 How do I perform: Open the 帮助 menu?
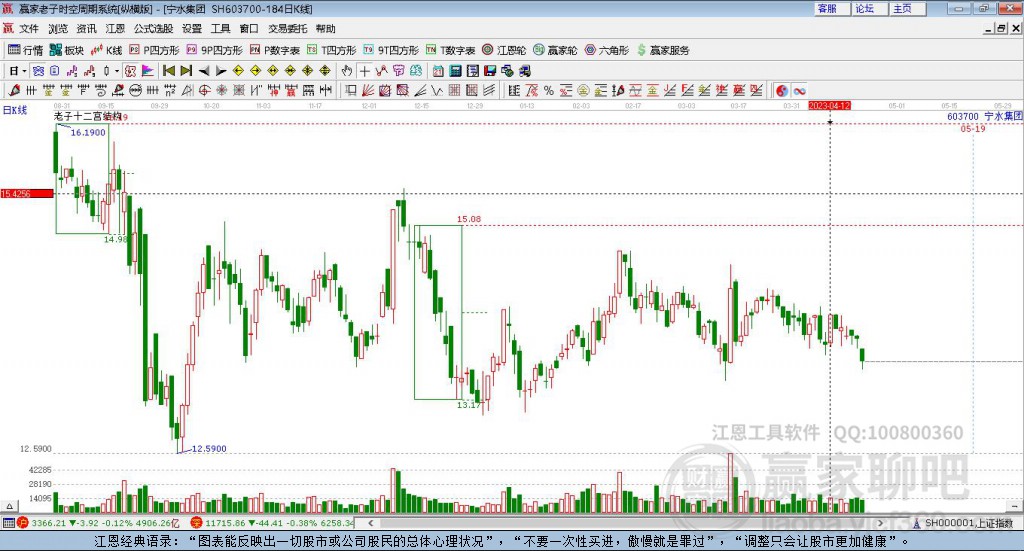click(325, 29)
